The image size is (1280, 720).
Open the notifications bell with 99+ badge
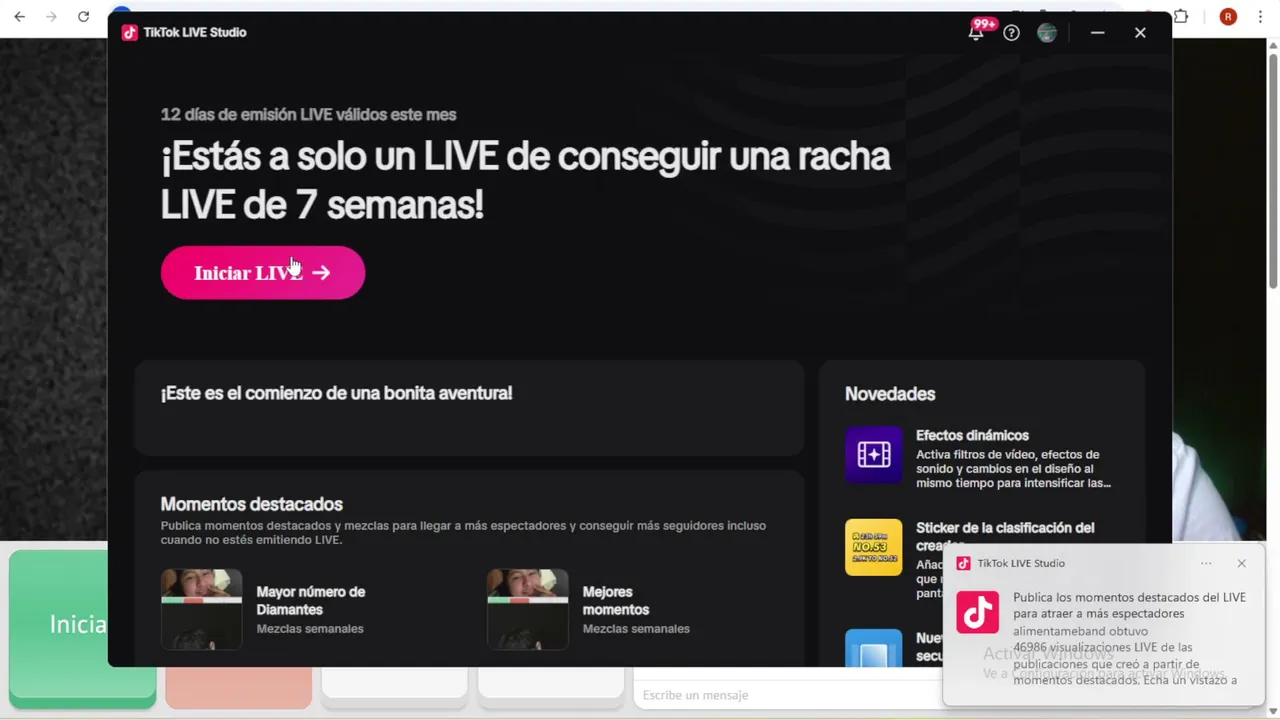pos(976,32)
